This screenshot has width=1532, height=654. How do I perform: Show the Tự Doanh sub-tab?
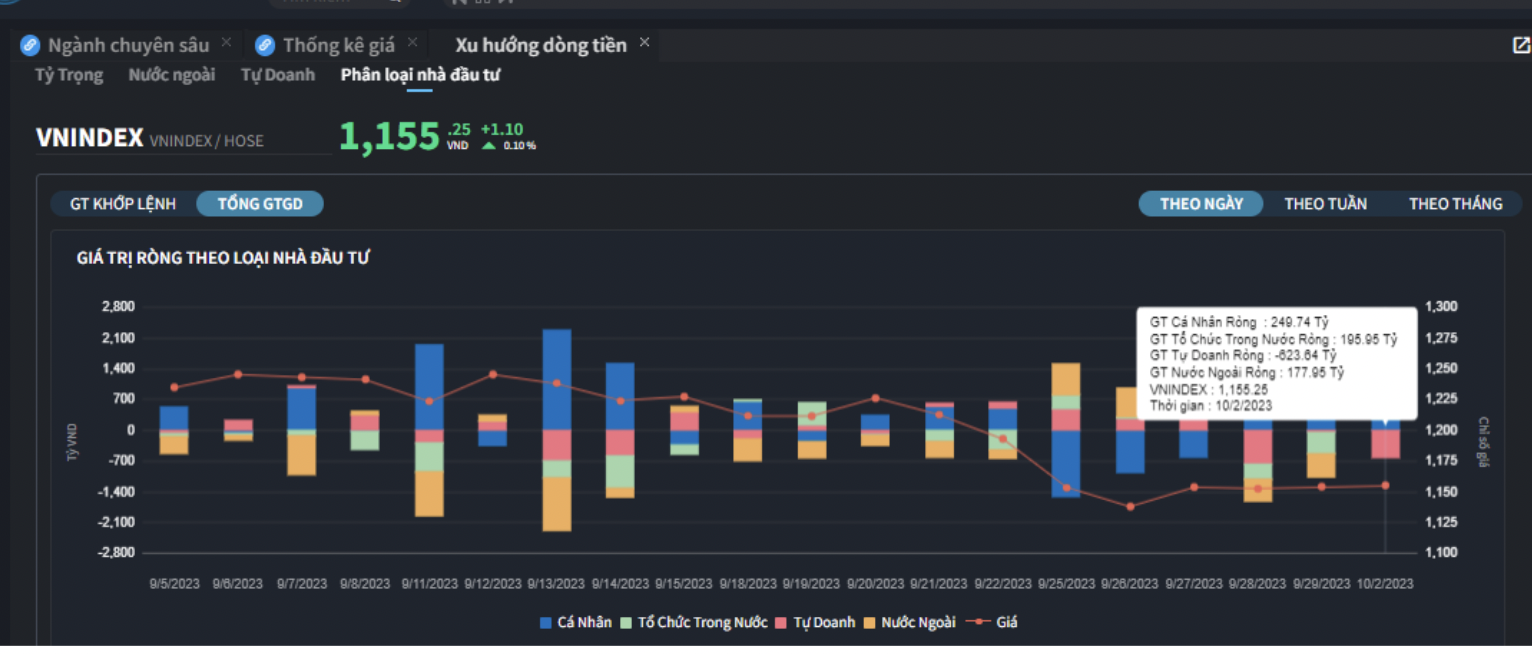277,75
